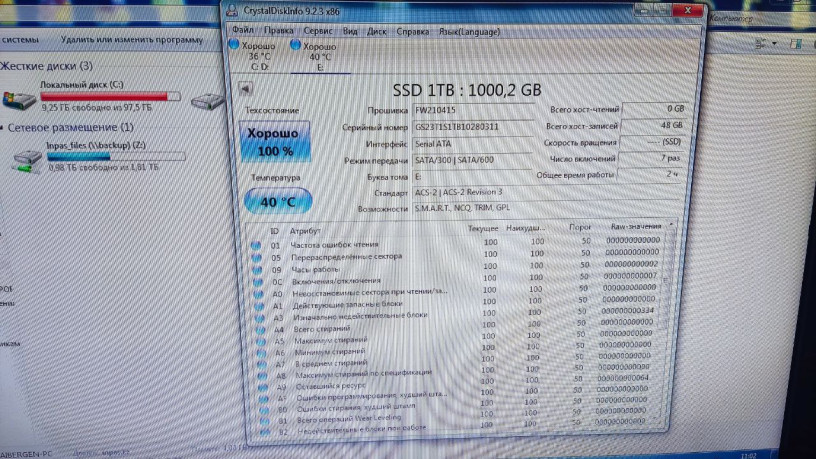Open the Файл menu
Screen dimensions: 816x459
243,30
